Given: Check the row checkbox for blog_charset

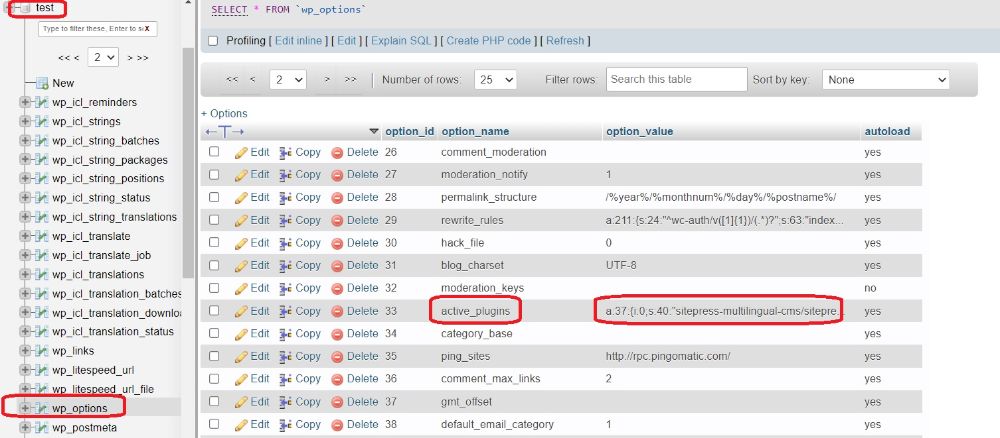Looking at the screenshot, I should click(214, 265).
